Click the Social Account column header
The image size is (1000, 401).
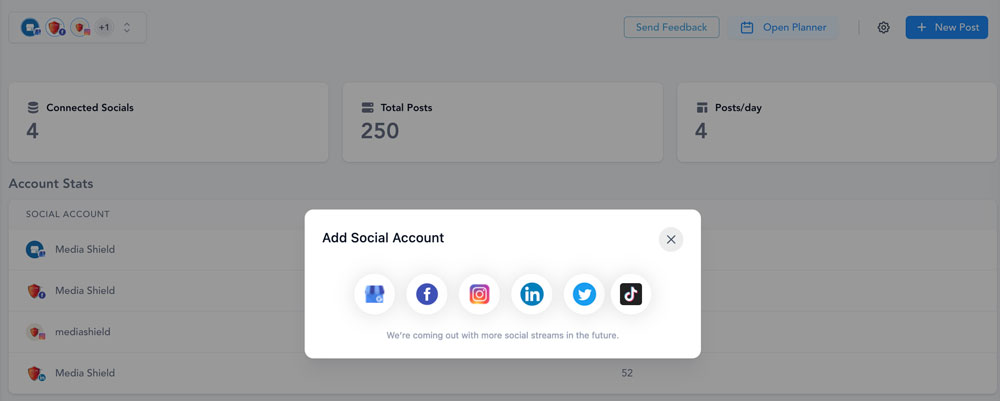tap(67, 214)
